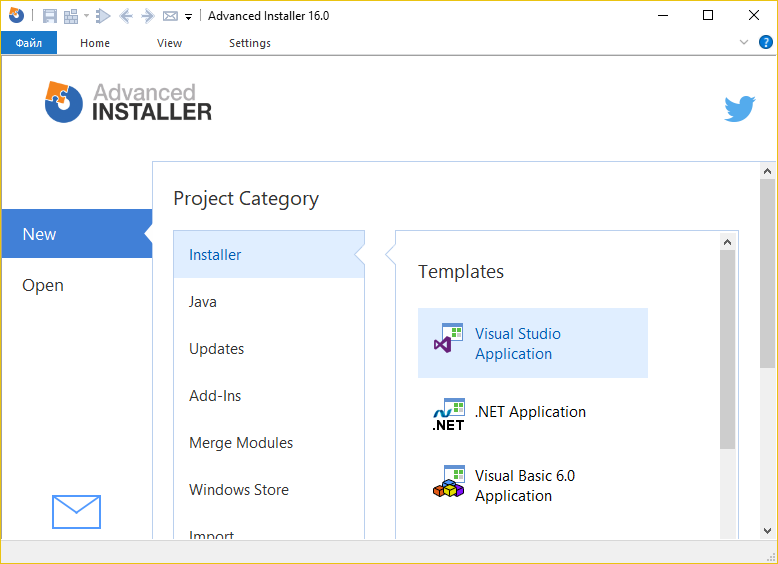778x564 pixels.
Task: Choose Visual Studio Application template text
Action: tap(518, 343)
